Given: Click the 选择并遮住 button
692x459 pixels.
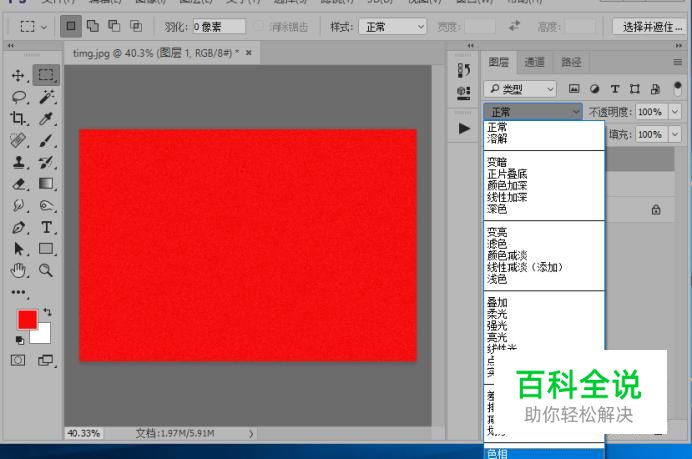Looking at the screenshot, I should (651, 27).
